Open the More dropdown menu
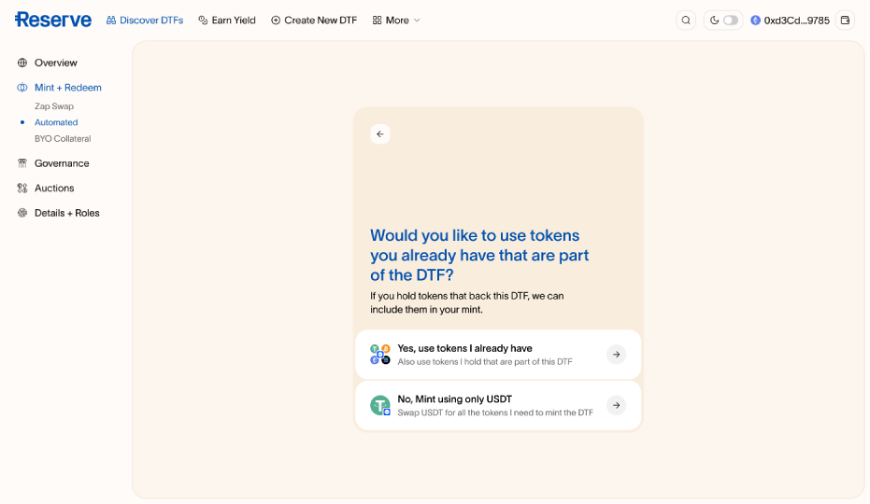 click(x=396, y=20)
